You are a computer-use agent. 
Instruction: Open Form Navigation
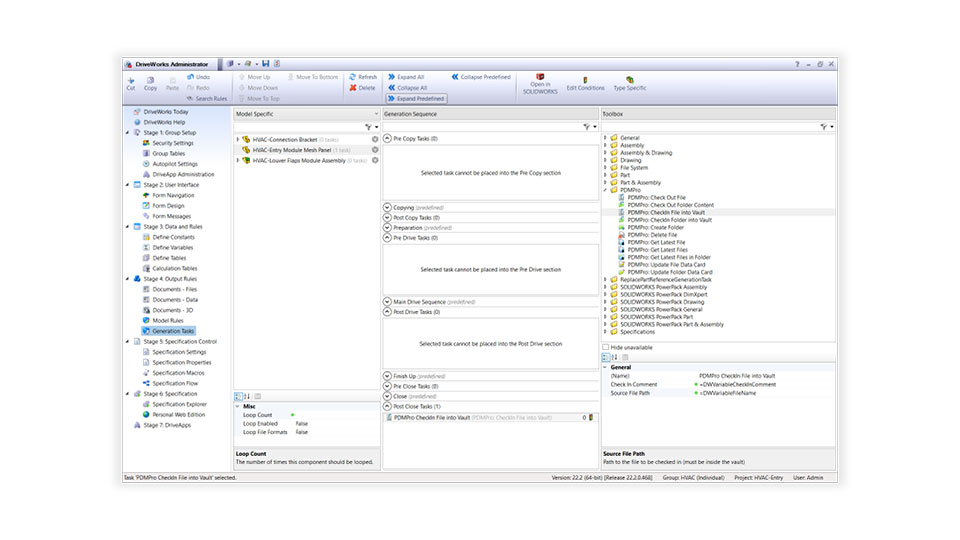click(173, 195)
